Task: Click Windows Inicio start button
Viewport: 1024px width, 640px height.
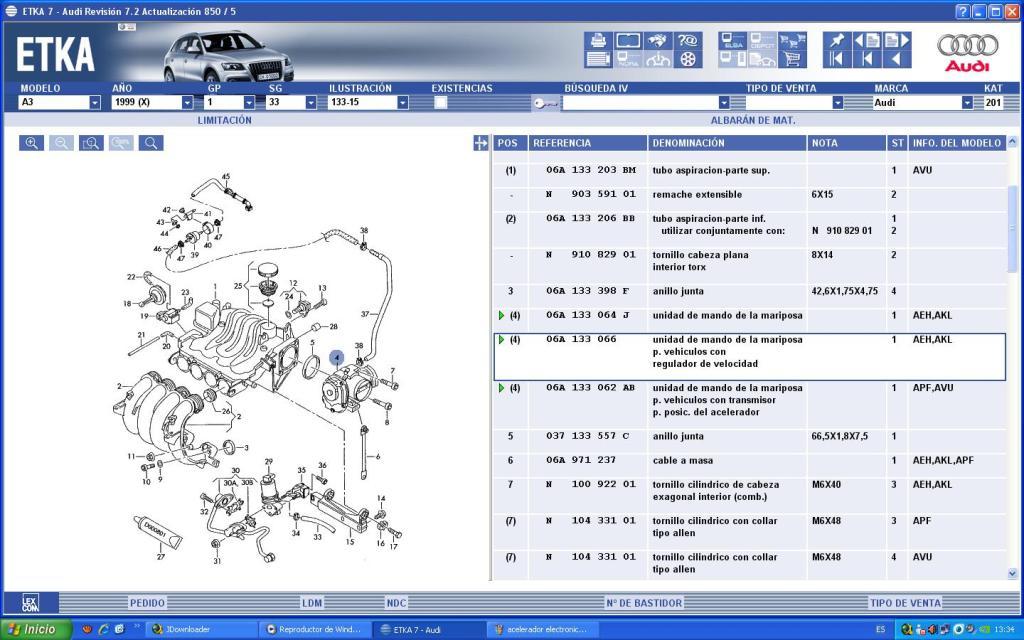Action: click(34, 630)
